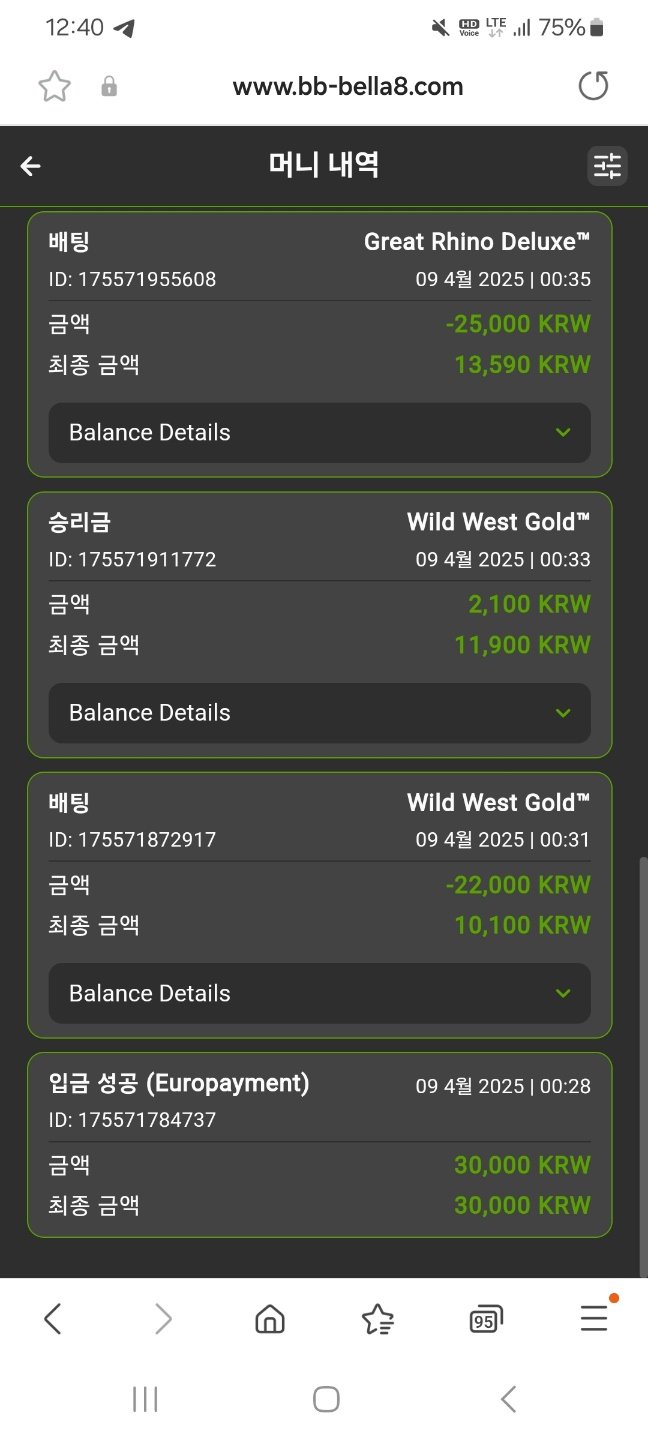Image resolution: width=648 pixels, height=1440 pixels.
Task: Expand Balance Details for Wild West Gold win
Action: click(319, 713)
